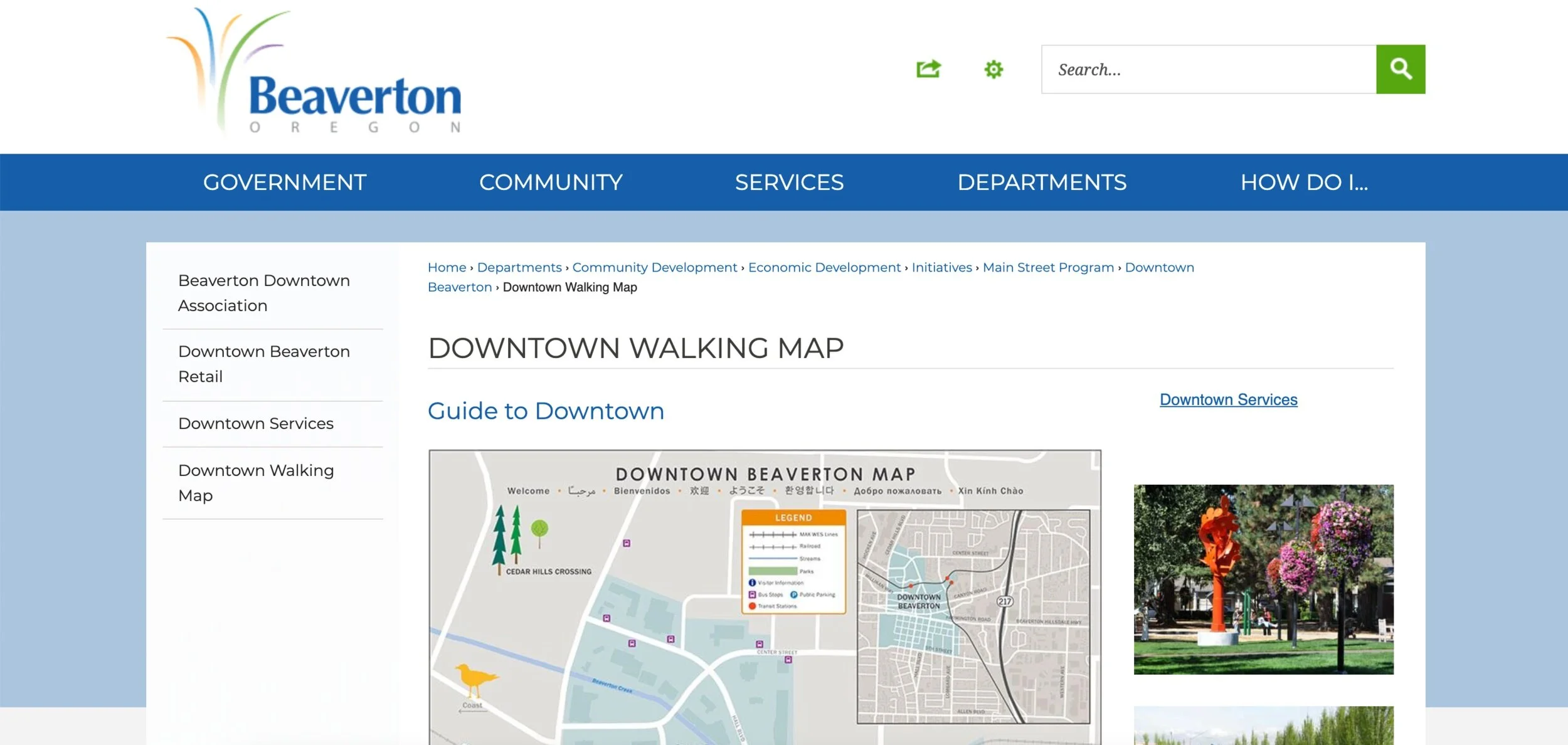Viewport: 1568px width, 745px height.
Task: Click into the Search text field
Action: [1208, 70]
